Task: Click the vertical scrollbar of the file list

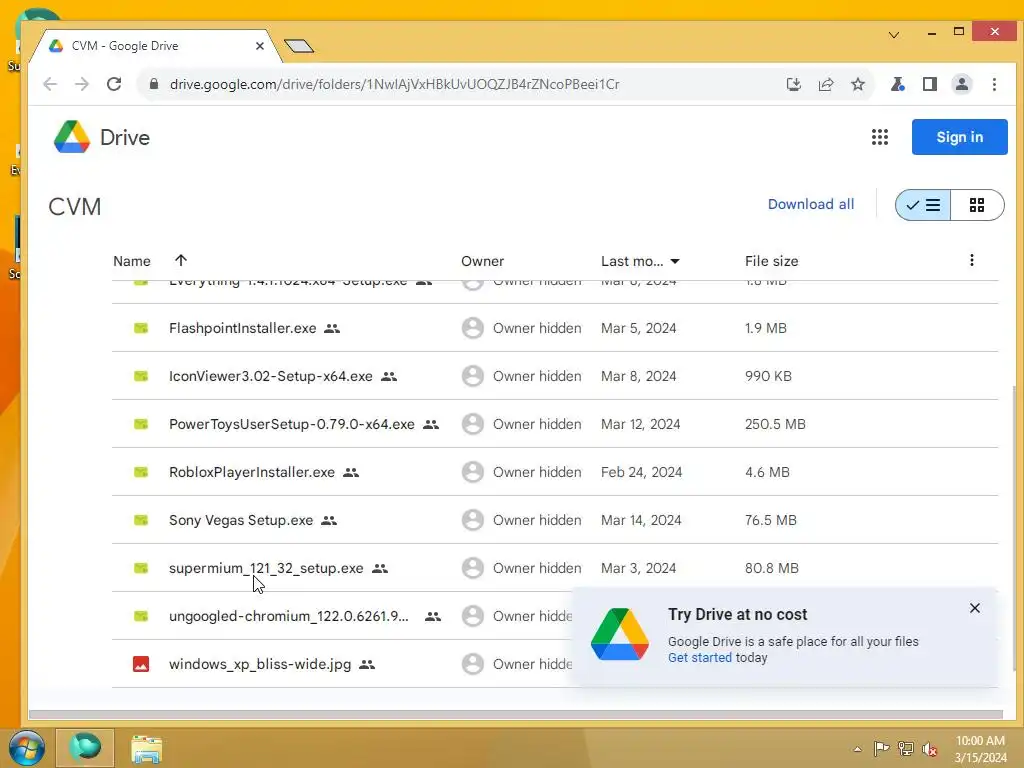Action: (1014, 528)
